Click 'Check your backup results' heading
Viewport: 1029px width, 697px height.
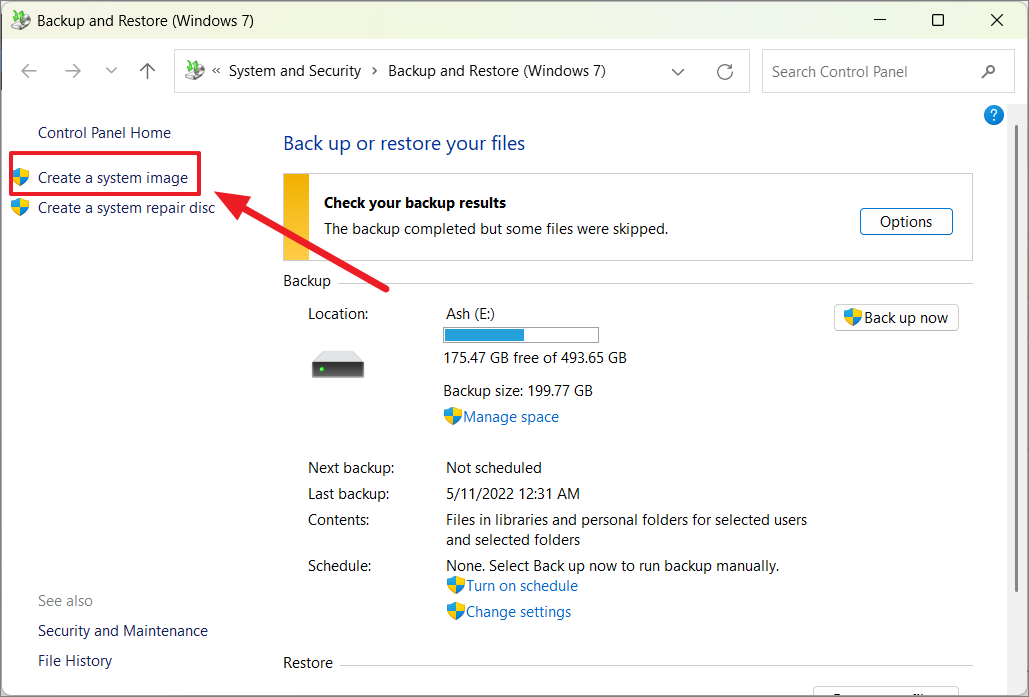(x=415, y=203)
